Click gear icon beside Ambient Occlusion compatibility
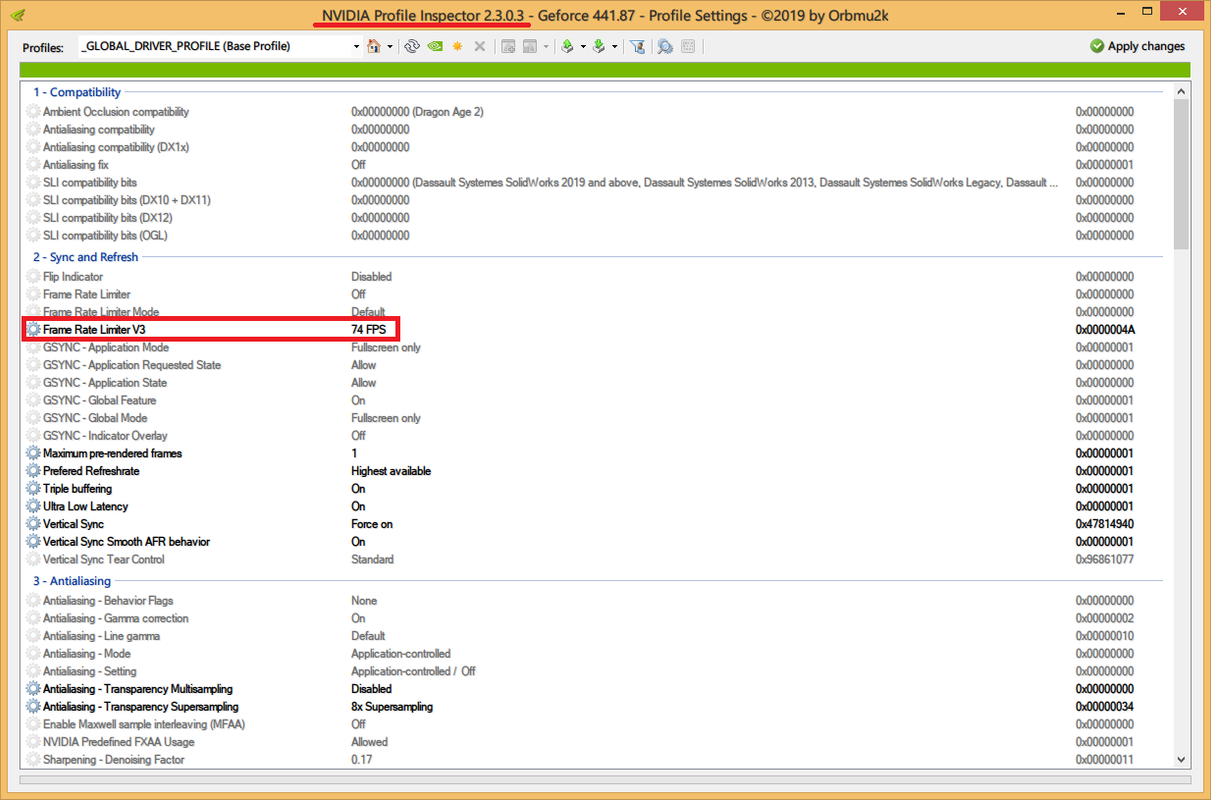This screenshot has height=800, width=1211. click(34, 112)
